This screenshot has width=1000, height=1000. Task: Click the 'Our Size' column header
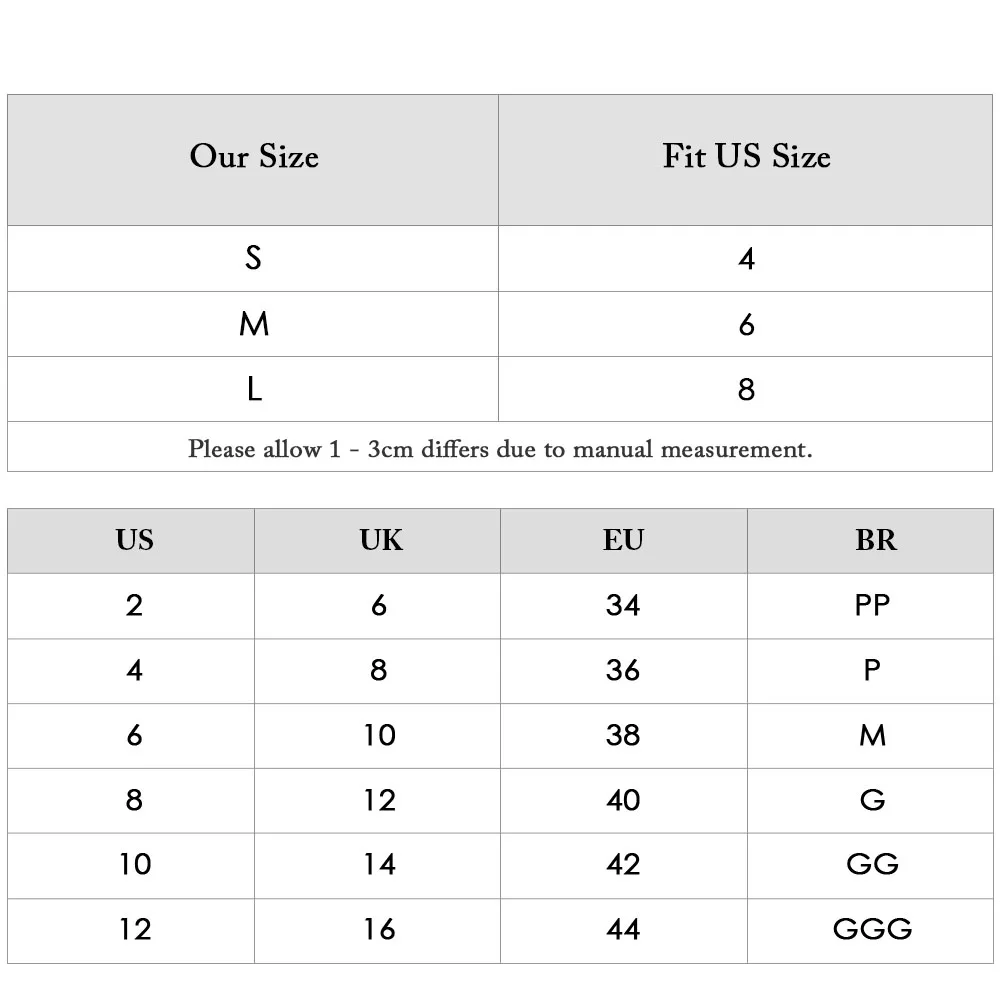point(253,160)
